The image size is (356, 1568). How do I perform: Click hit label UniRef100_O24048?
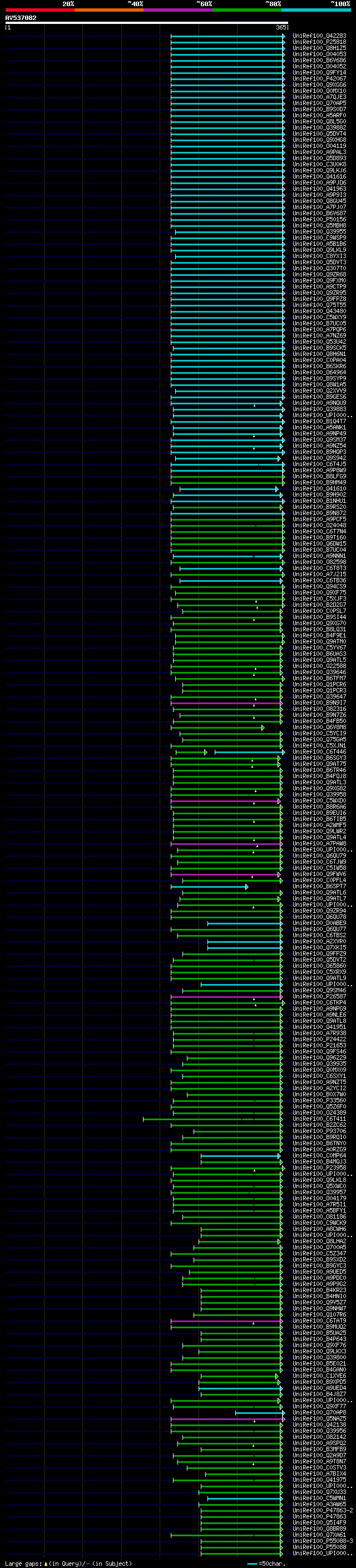pos(319,525)
